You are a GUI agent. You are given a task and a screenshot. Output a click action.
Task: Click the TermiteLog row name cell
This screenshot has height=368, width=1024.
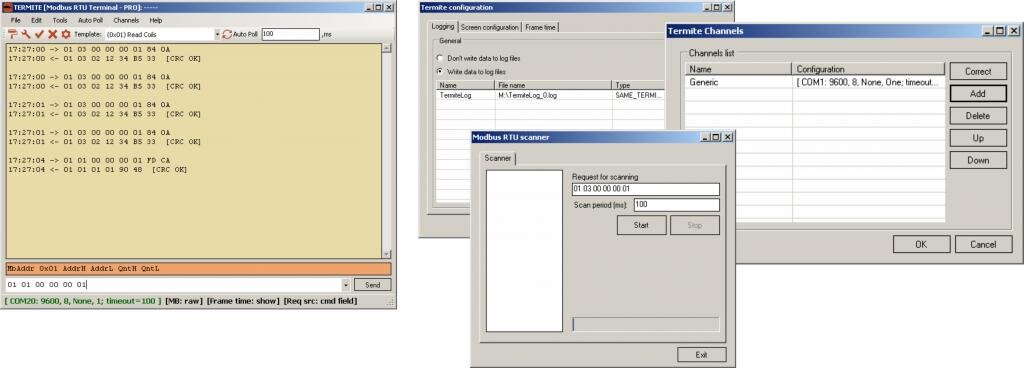(465, 95)
